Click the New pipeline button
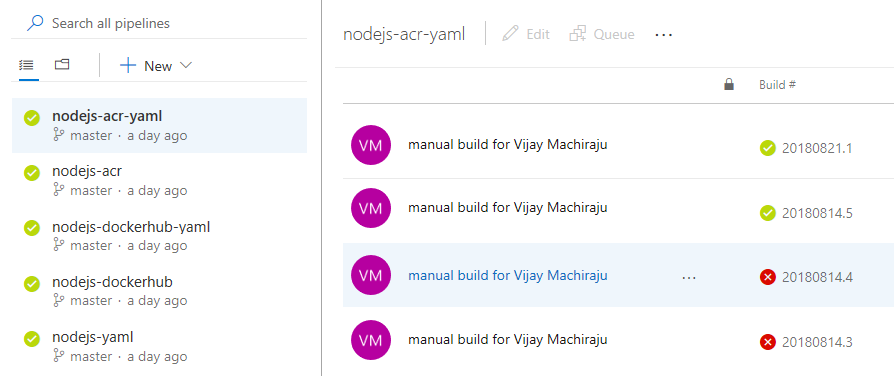The width and height of the screenshot is (894, 376). coord(155,66)
